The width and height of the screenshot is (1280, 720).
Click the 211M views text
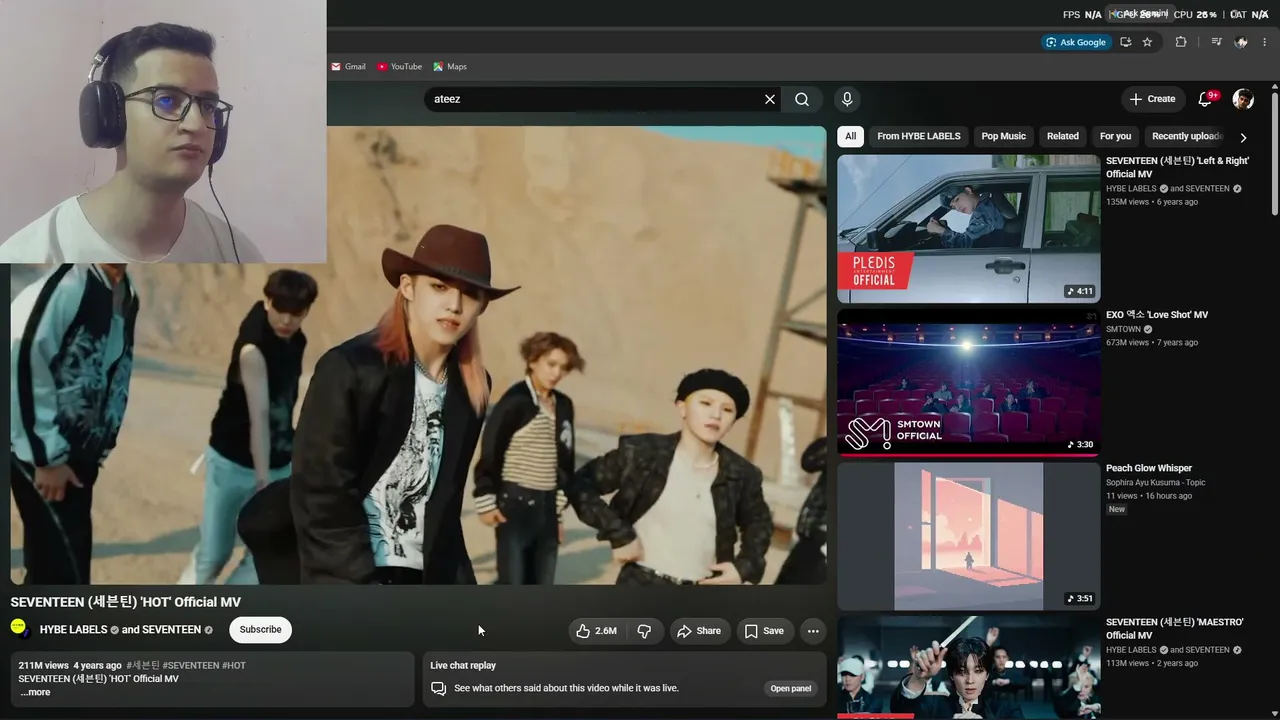coord(43,666)
